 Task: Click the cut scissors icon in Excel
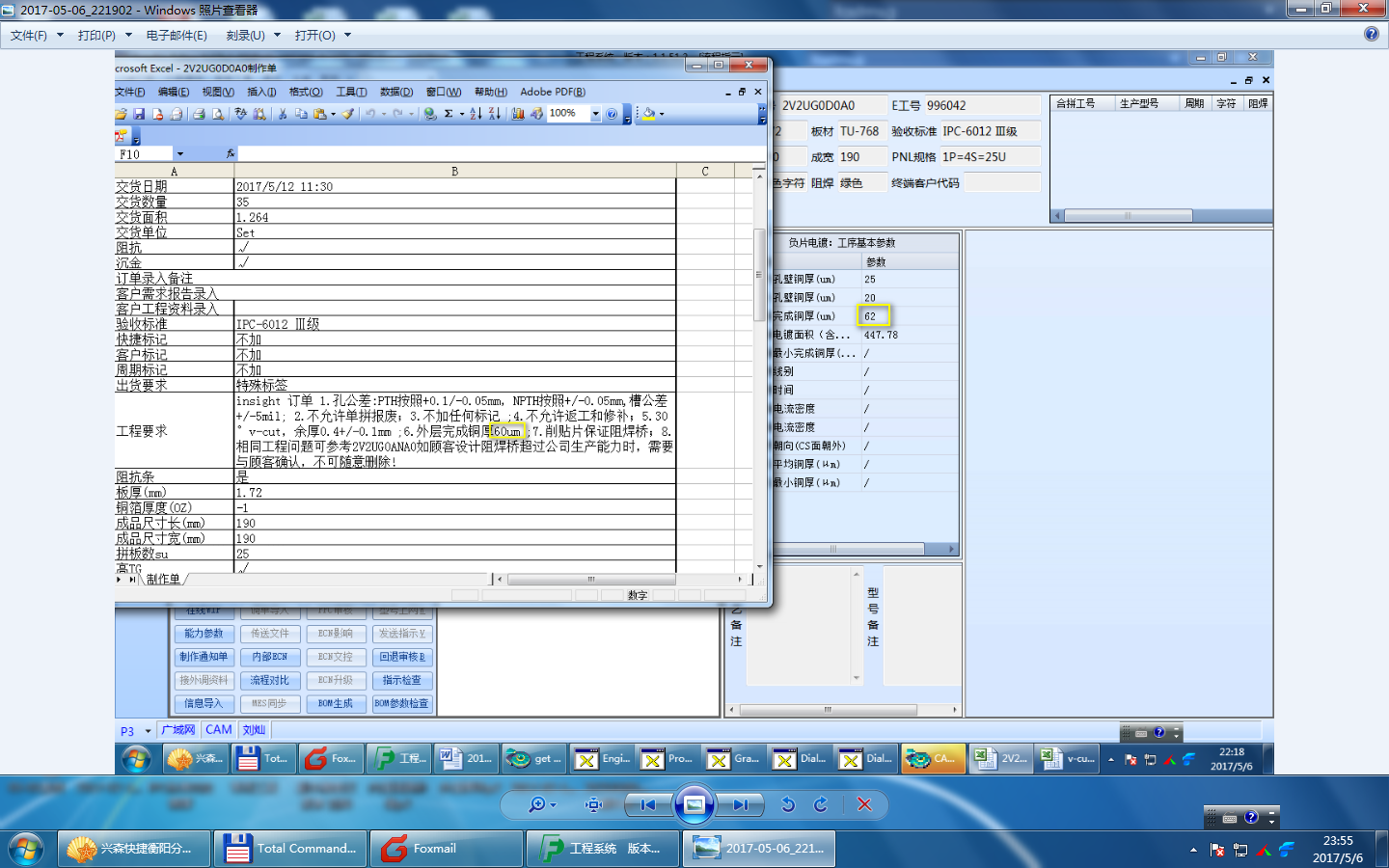[283, 114]
